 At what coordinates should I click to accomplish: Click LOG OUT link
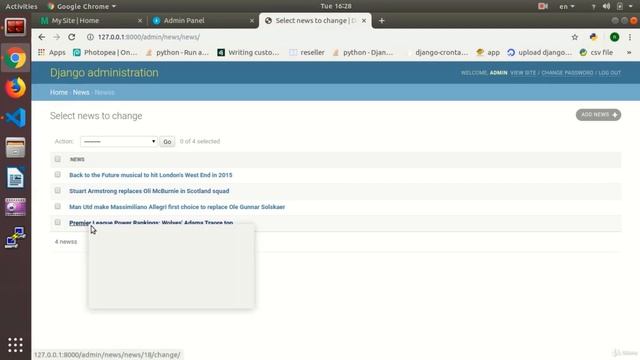pyautogui.click(x=610, y=73)
